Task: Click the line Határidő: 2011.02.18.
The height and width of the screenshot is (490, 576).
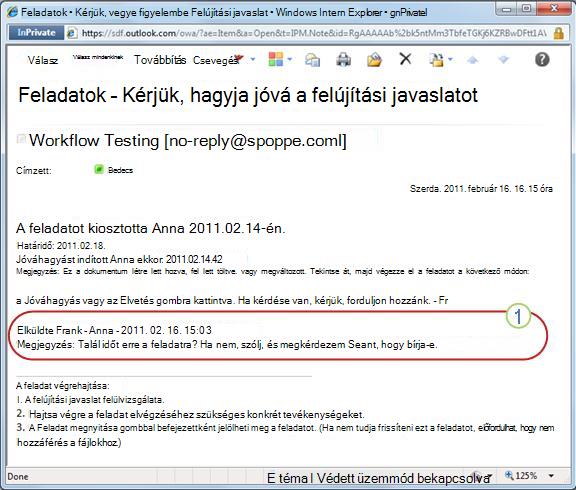Action: [61, 245]
